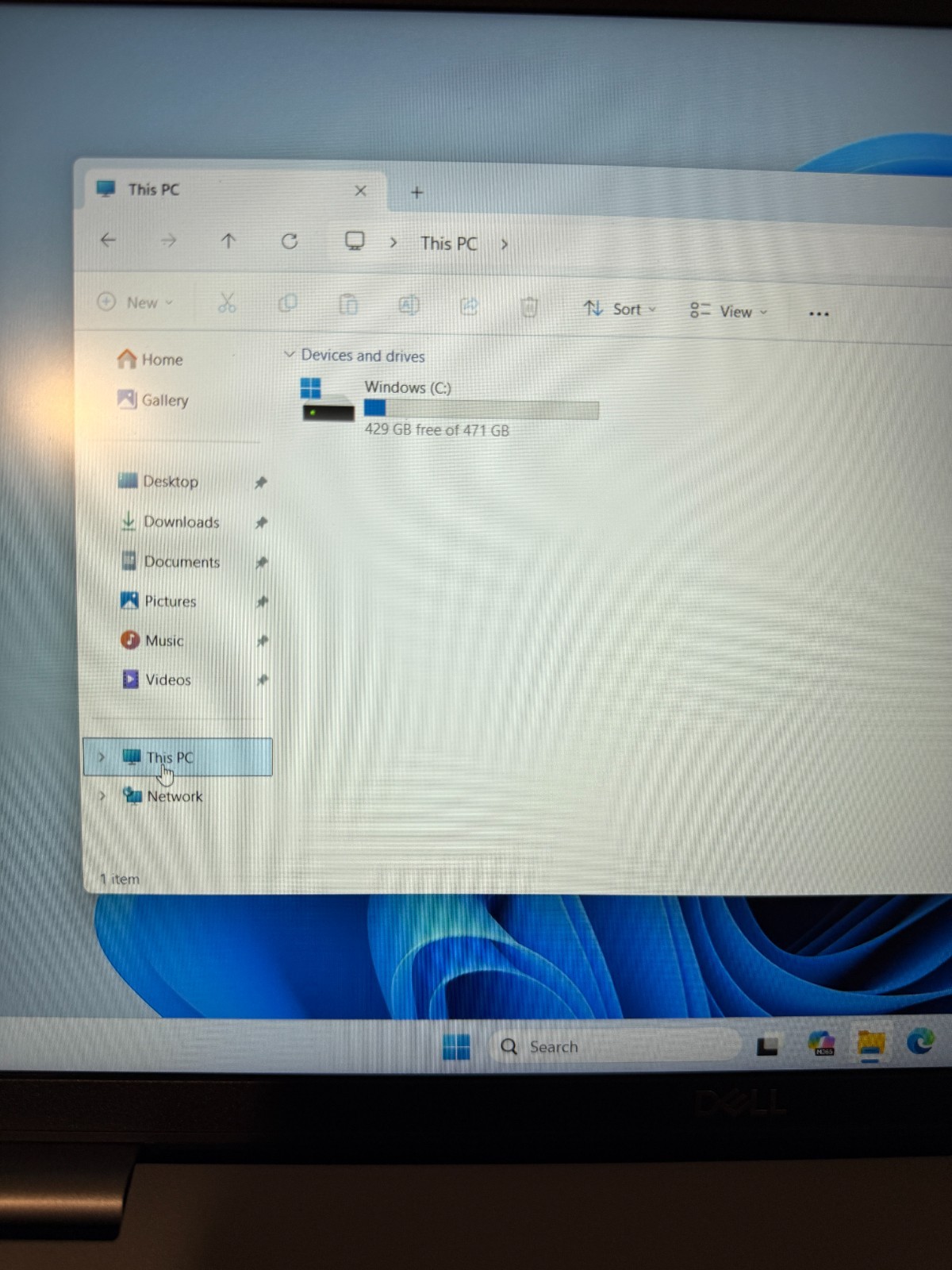The width and height of the screenshot is (952, 1270).
Task: Click File Explorer icon in taskbar
Action: (x=870, y=1042)
